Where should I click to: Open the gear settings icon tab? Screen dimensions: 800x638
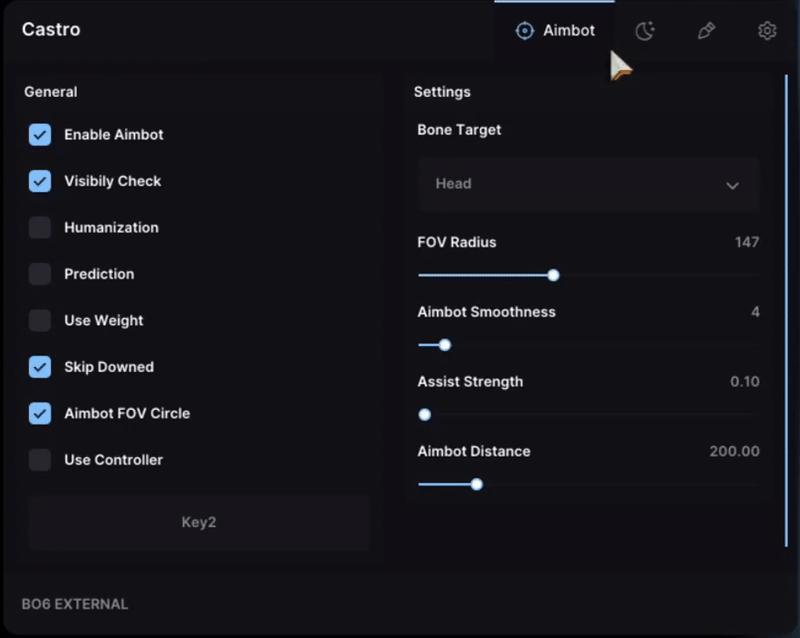click(x=767, y=31)
